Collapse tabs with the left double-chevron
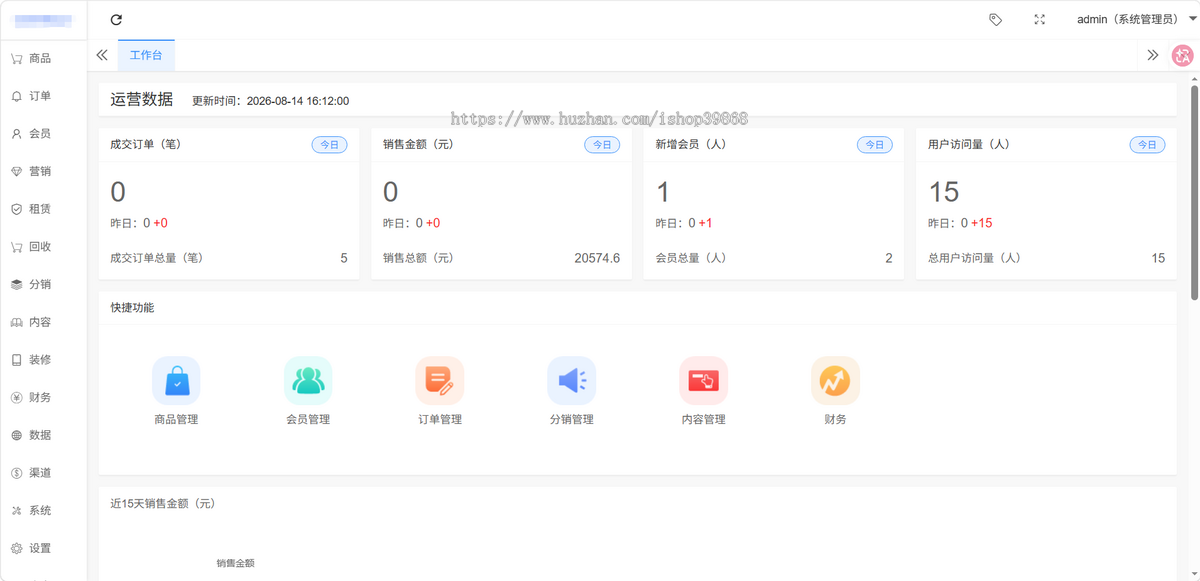 click(x=102, y=55)
